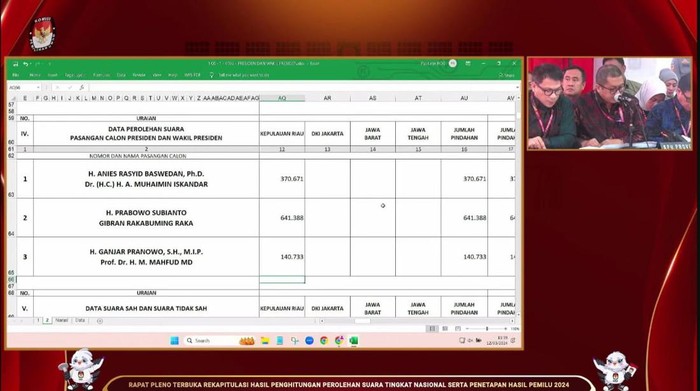Screen dimensions: 700x391
Task: Click the zoom in plus icon
Action: (x=505, y=329)
